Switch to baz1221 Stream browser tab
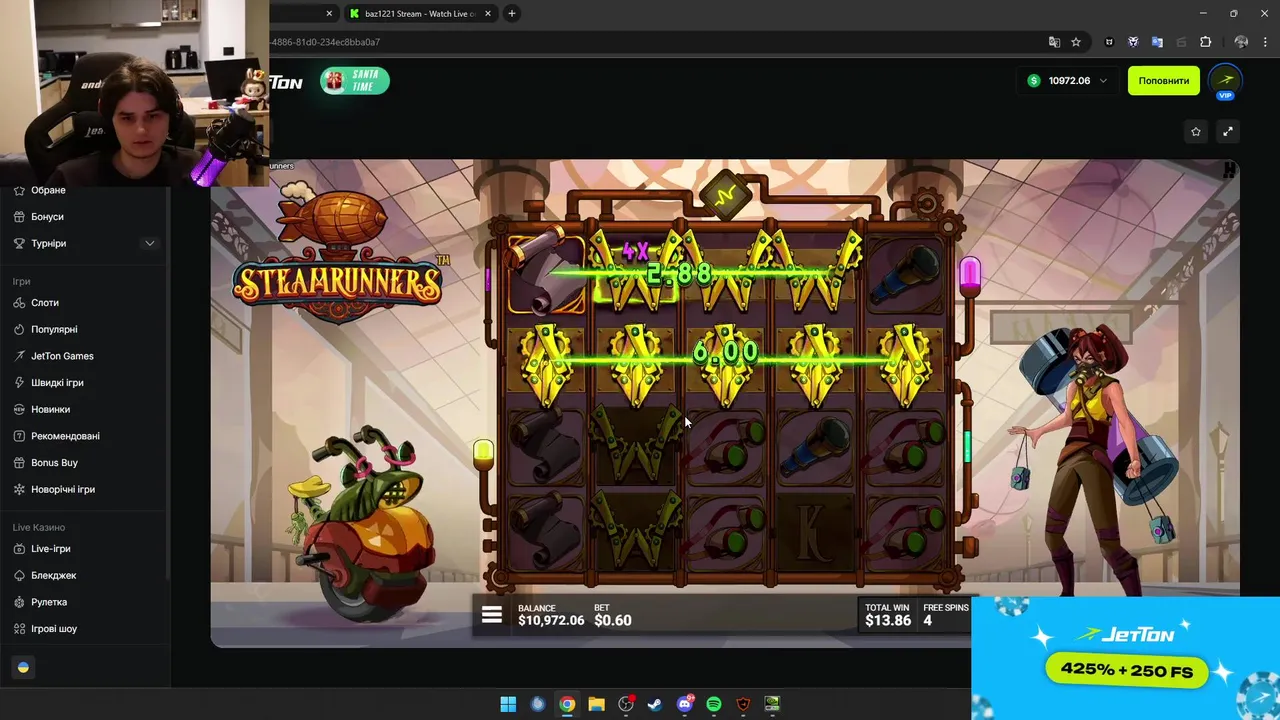Screen dimensions: 1280x720 pyautogui.click(x=419, y=13)
